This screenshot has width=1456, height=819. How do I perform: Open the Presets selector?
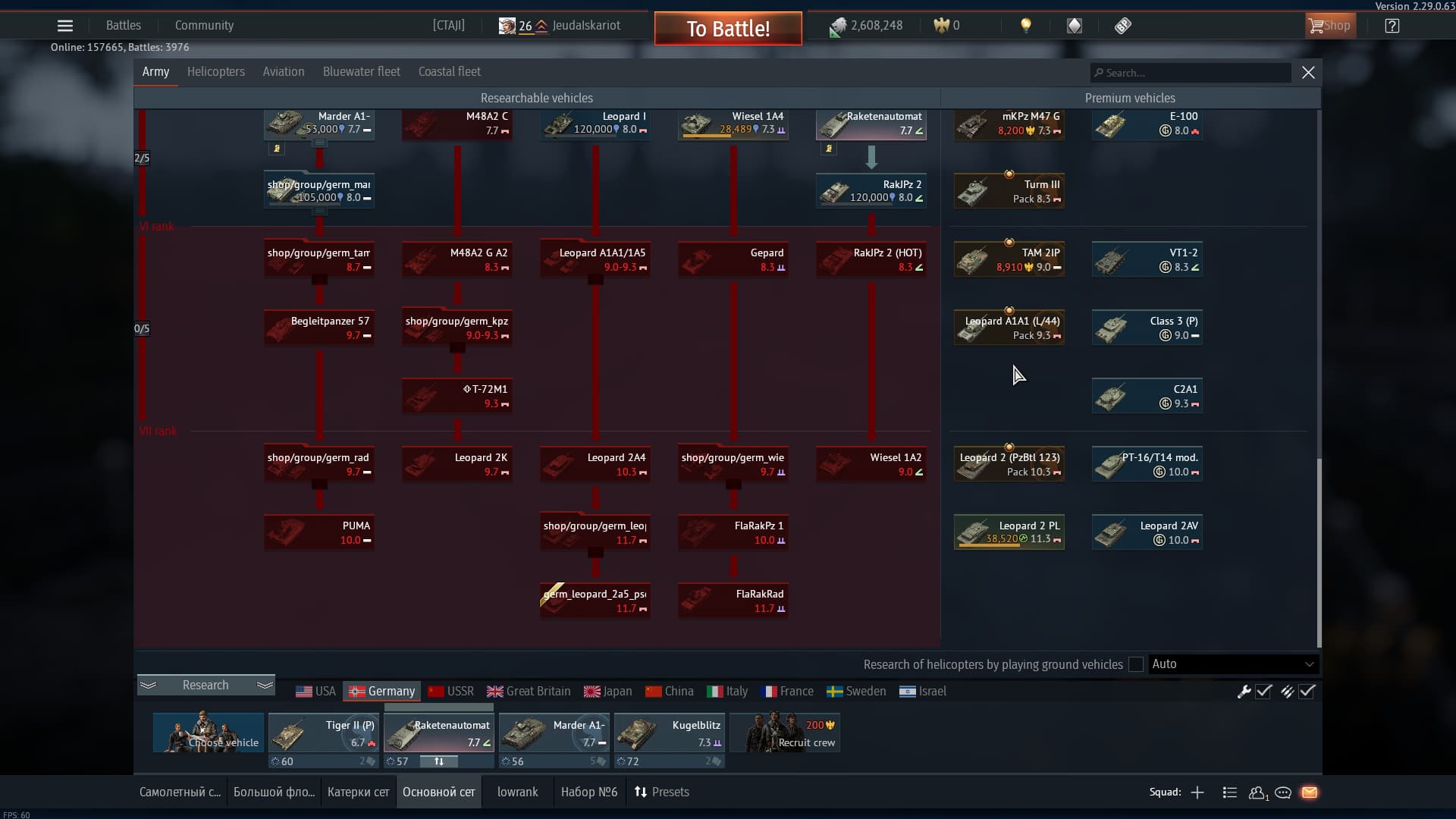point(661,792)
